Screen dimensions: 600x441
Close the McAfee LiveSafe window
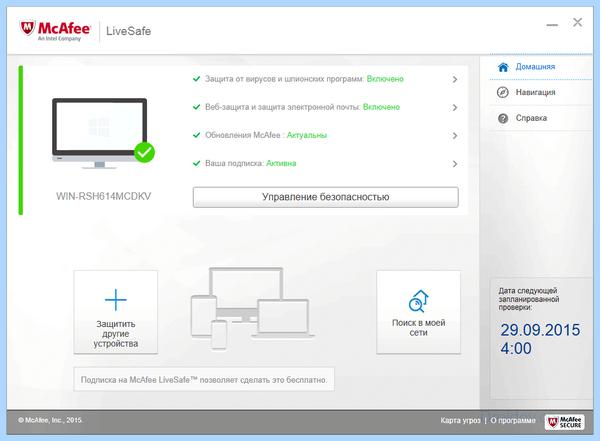coord(577,23)
